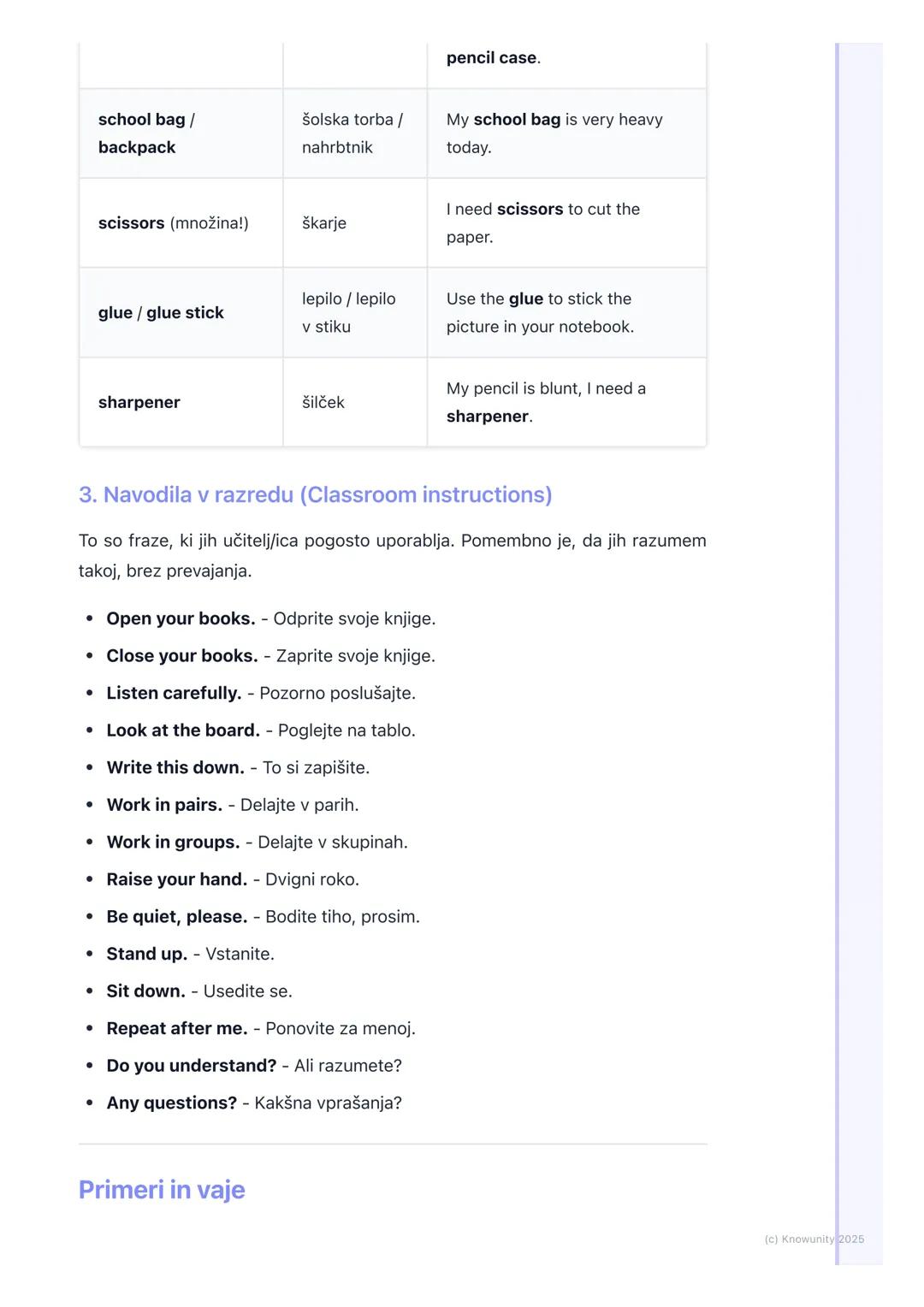Click the heading "3. Navodila v razredu"
This screenshot has width=924, height=1307.
(x=315, y=494)
